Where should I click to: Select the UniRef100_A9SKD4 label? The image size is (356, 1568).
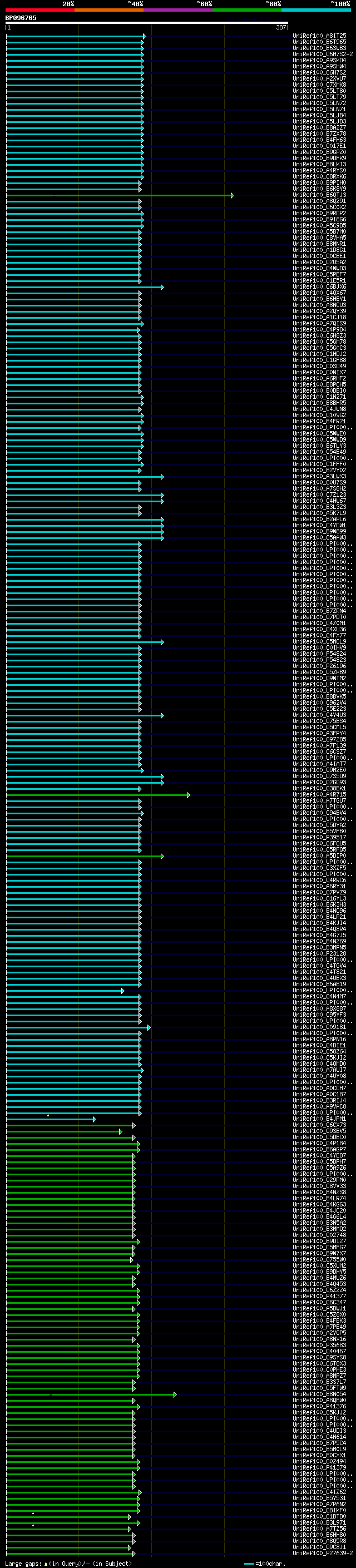pos(319,60)
